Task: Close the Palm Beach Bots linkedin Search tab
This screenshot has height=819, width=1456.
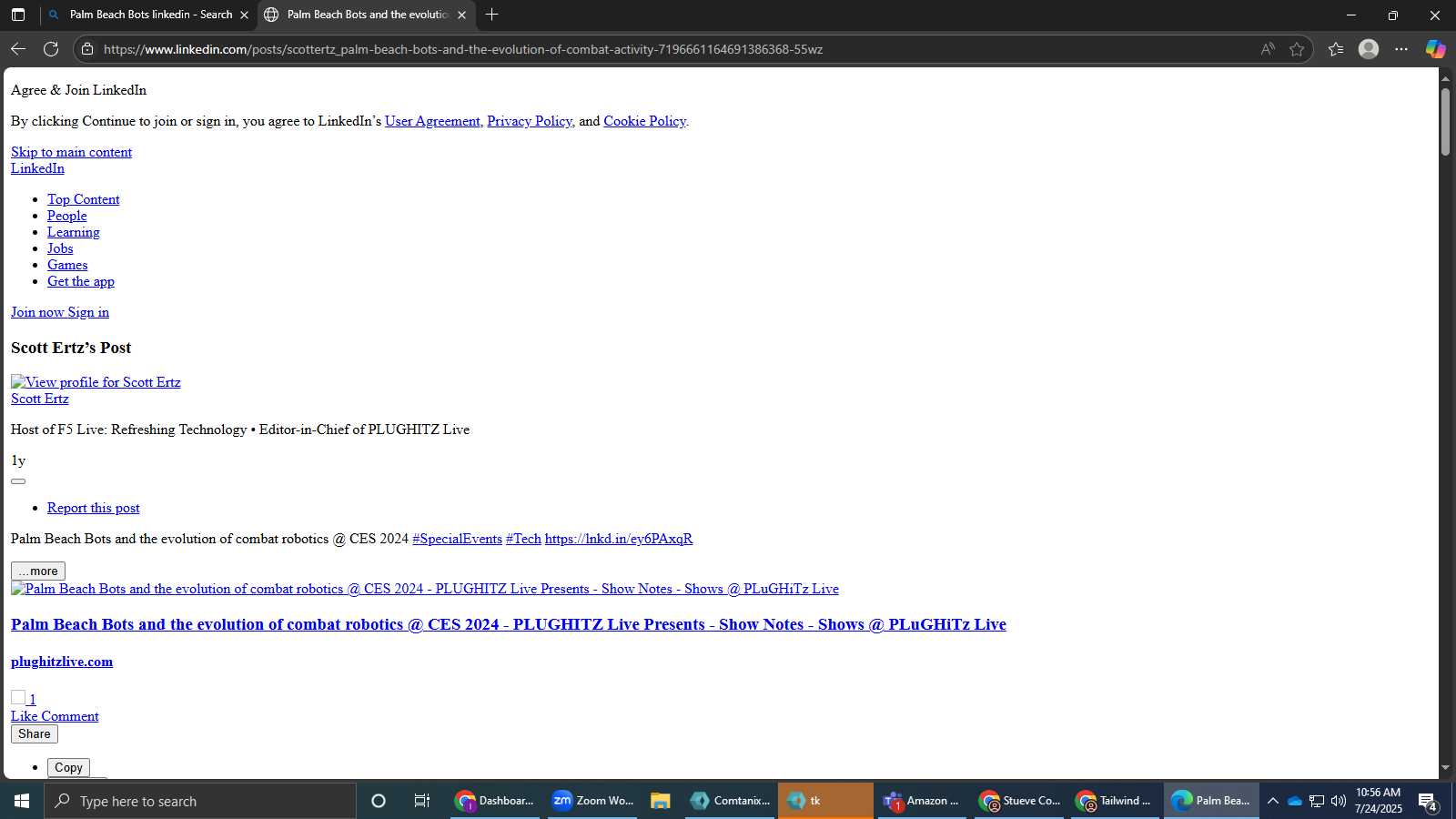Action: click(244, 15)
